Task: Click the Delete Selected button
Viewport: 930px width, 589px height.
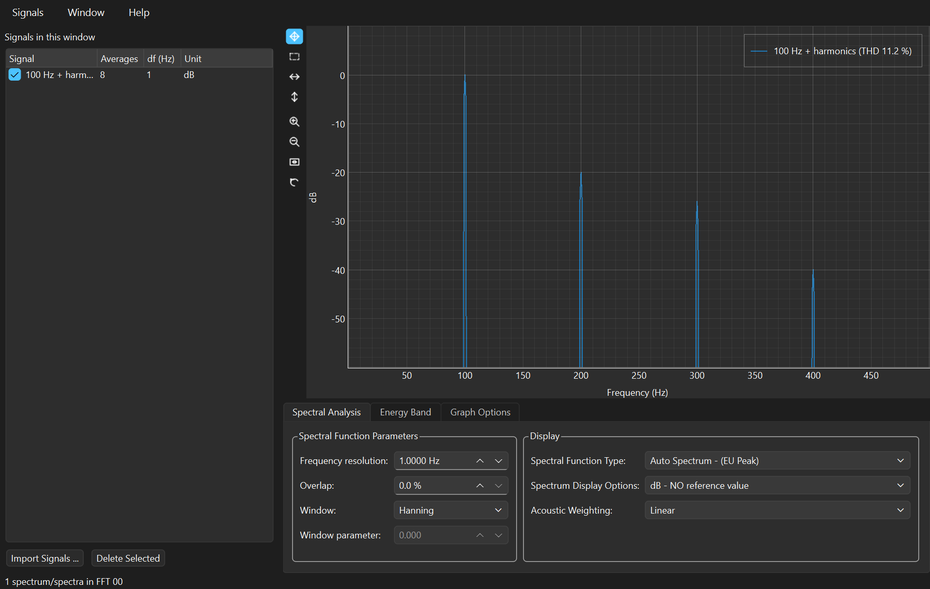Action: click(128, 558)
